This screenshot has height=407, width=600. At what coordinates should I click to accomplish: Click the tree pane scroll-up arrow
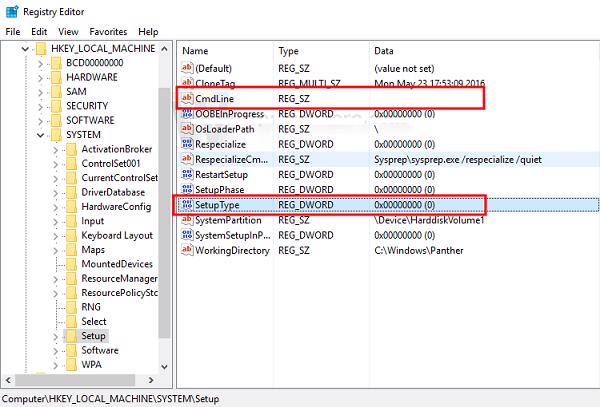[x=164, y=49]
